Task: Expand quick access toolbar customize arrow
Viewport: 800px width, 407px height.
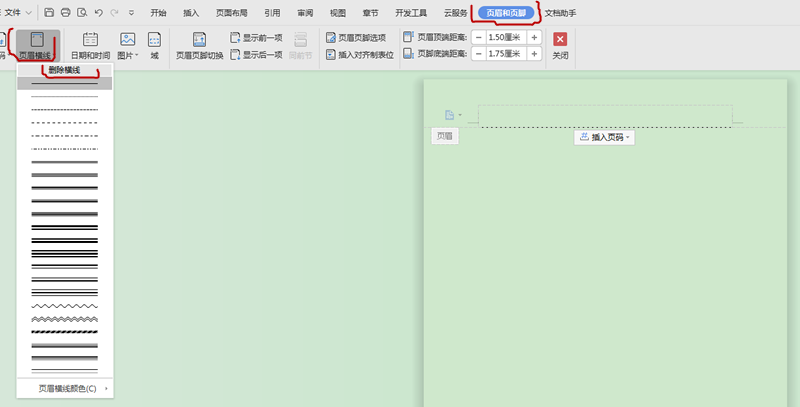Action: coord(131,13)
